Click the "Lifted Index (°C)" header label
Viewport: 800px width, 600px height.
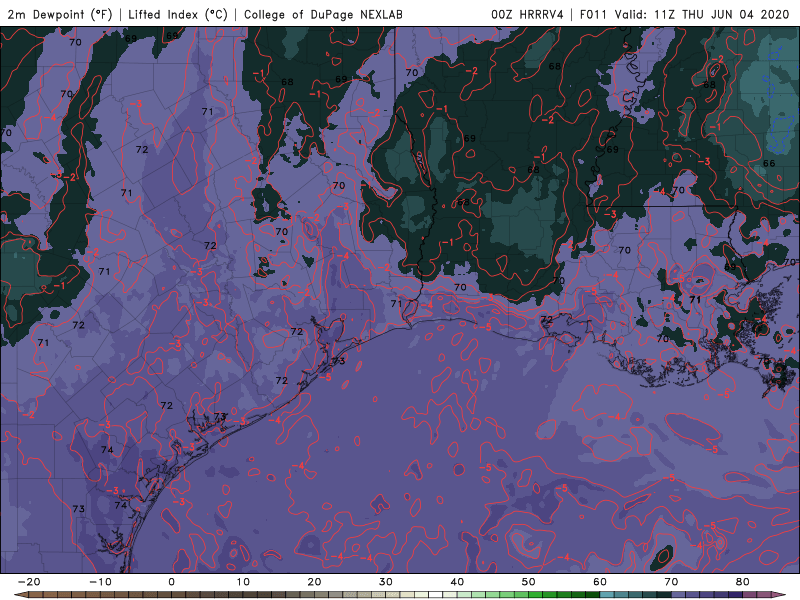(x=178, y=14)
